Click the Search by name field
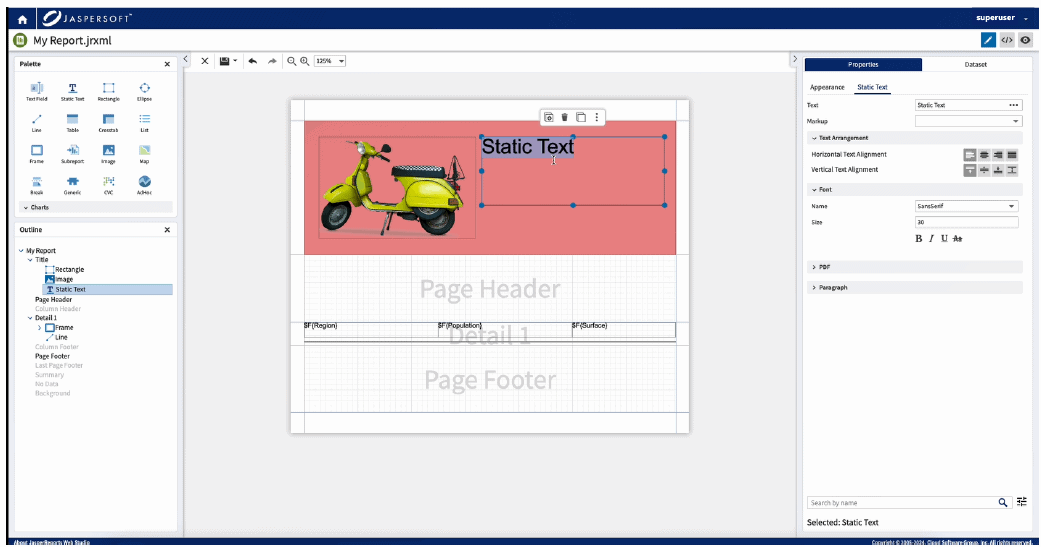1041x547 pixels. [x=900, y=502]
